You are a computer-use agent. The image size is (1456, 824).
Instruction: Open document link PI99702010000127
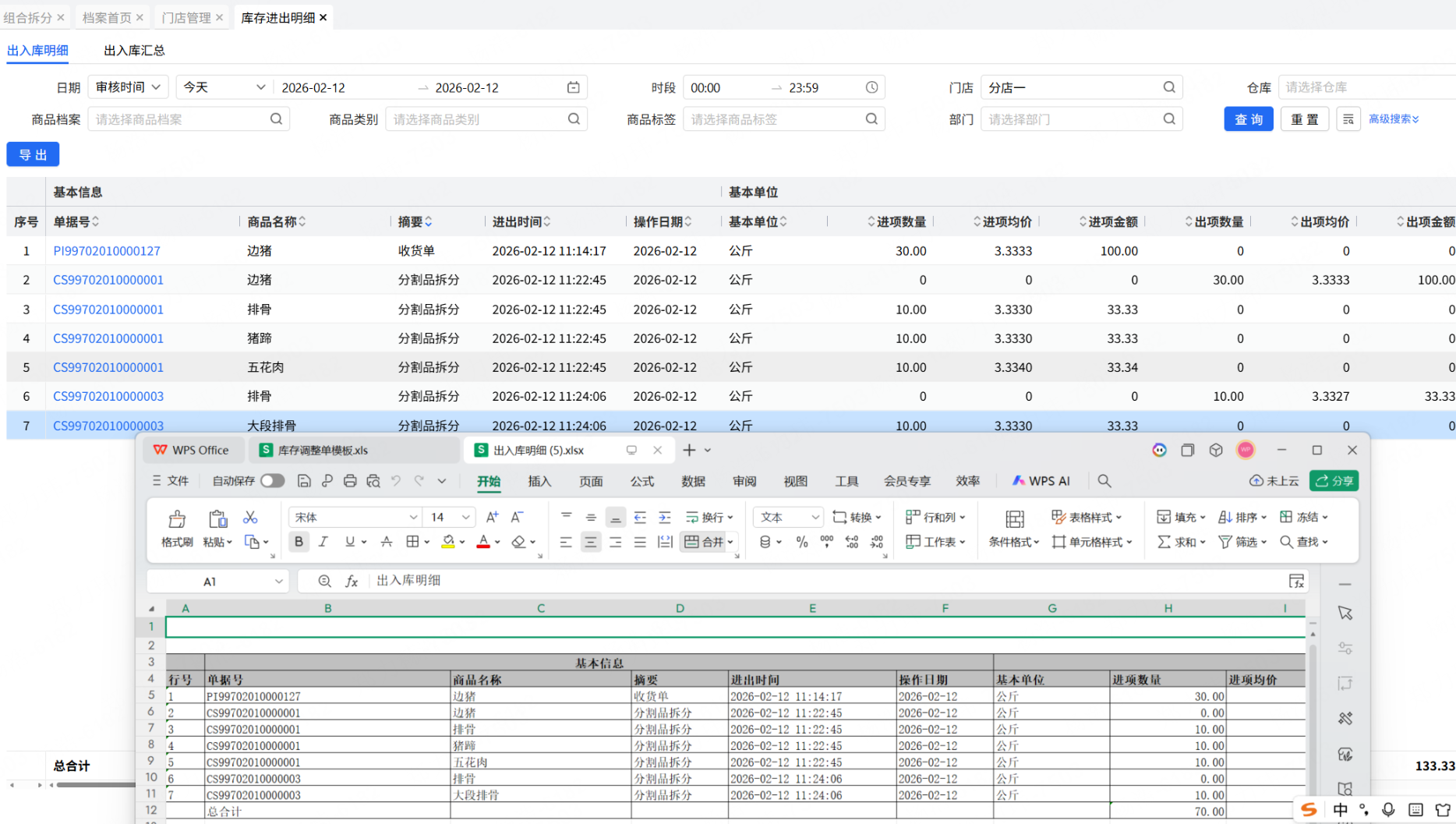[x=107, y=251]
